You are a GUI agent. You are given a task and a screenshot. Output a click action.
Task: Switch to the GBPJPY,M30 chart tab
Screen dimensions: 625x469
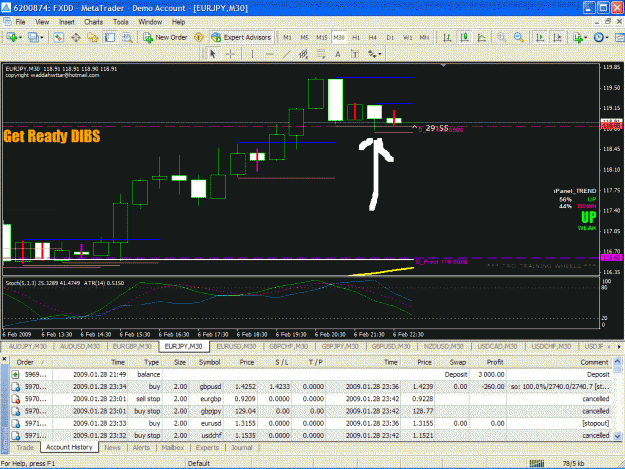(x=340, y=347)
